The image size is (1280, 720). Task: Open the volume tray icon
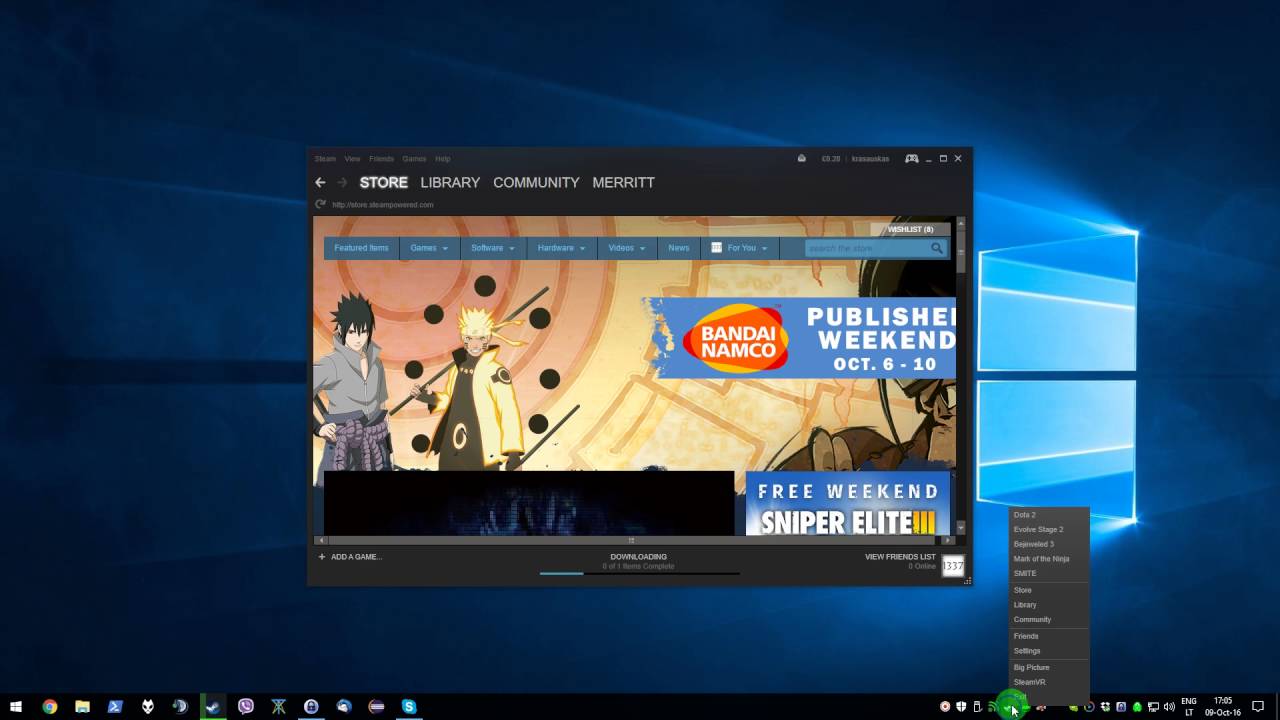[1169, 707]
